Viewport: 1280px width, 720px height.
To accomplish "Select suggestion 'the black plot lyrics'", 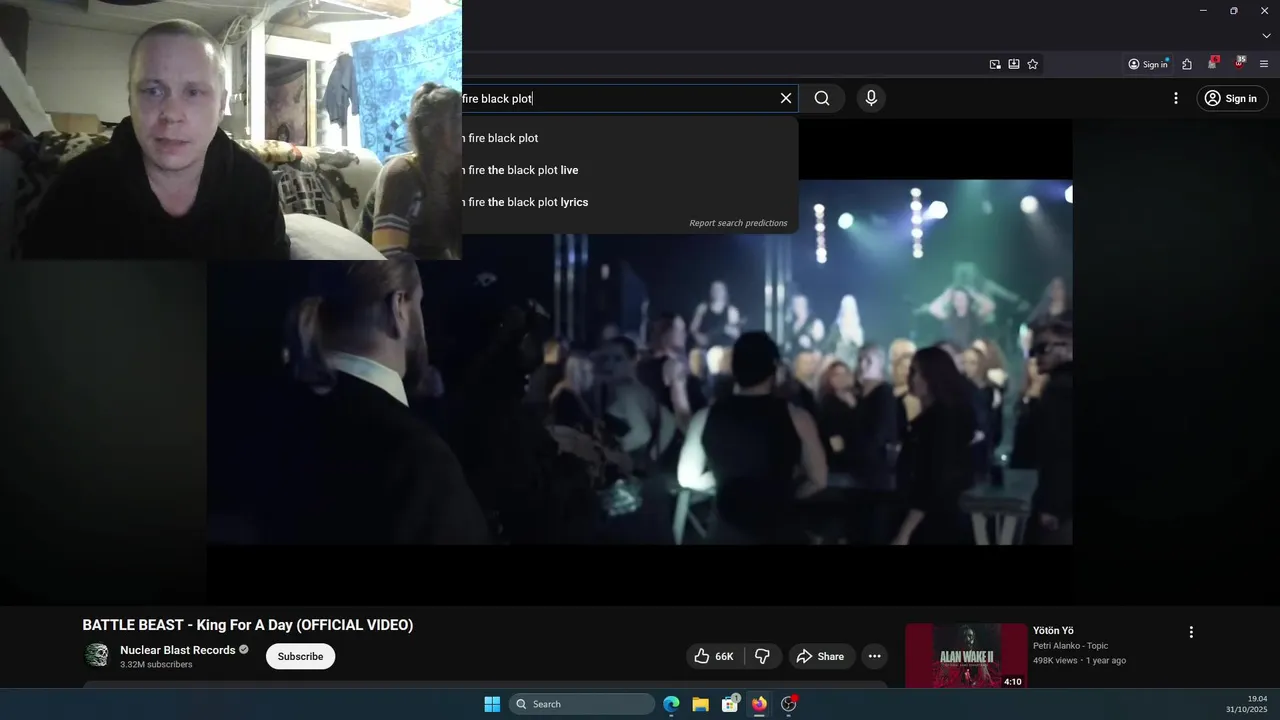I will tap(630, 202).
